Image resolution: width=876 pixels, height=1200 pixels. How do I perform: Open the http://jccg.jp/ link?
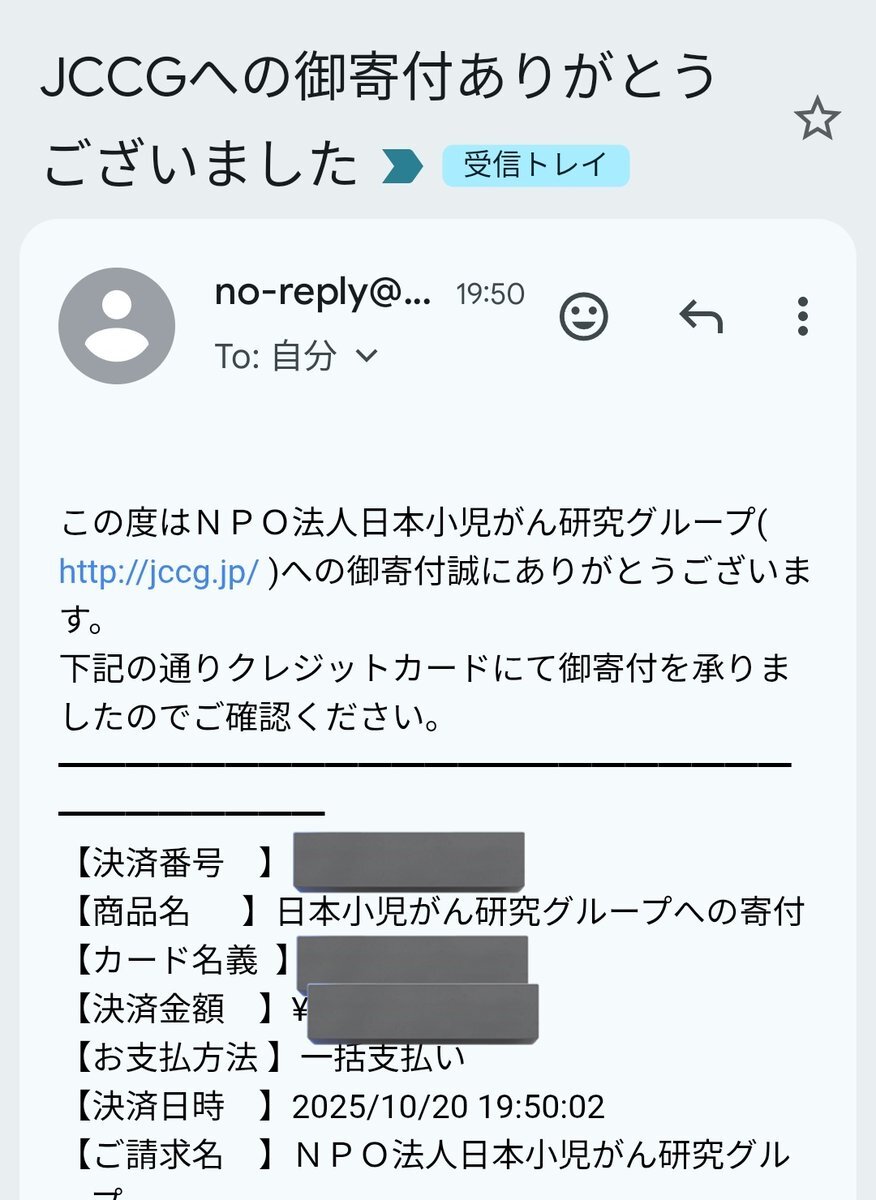point(160,571)
